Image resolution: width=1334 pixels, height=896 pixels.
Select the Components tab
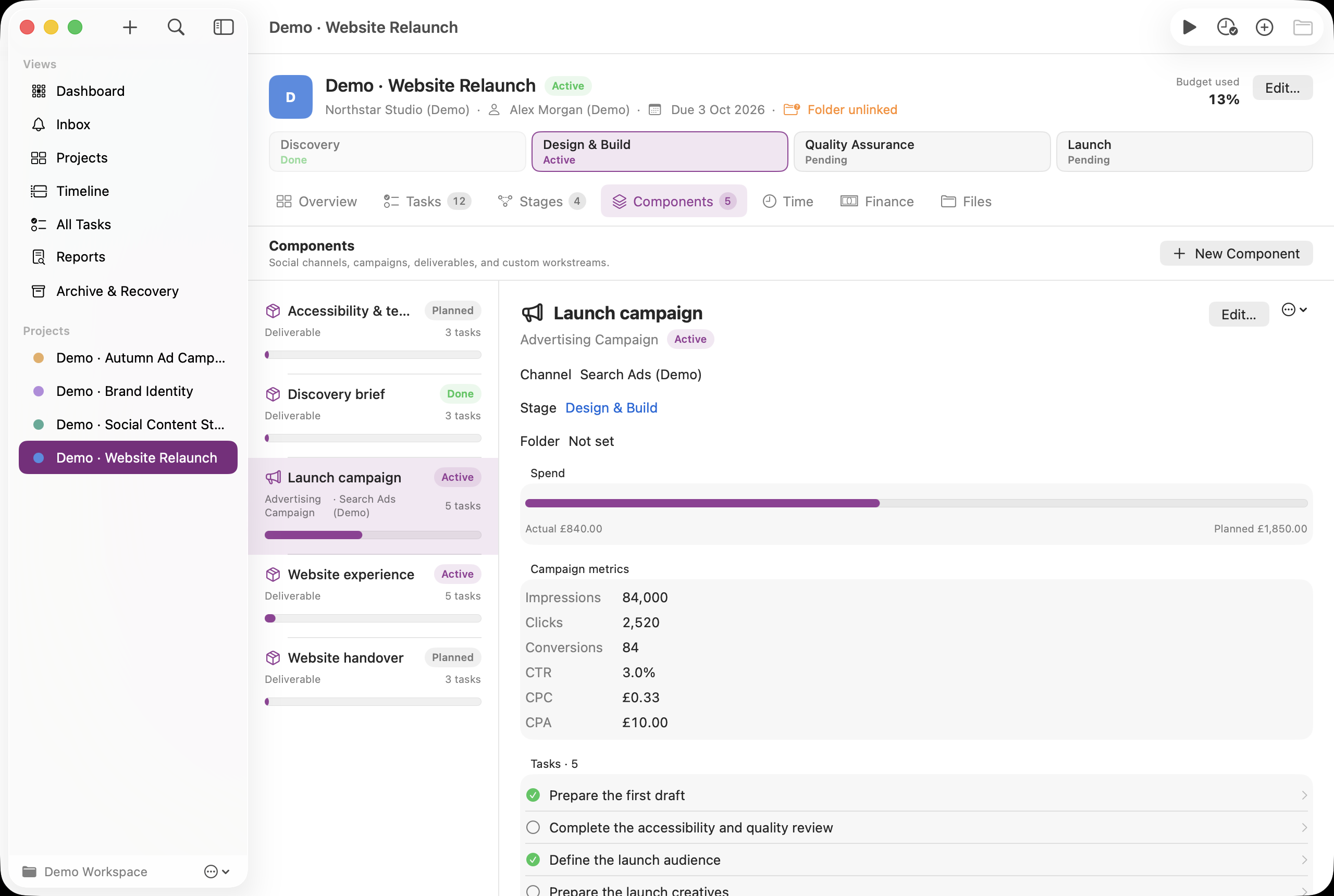click(673, 201)
